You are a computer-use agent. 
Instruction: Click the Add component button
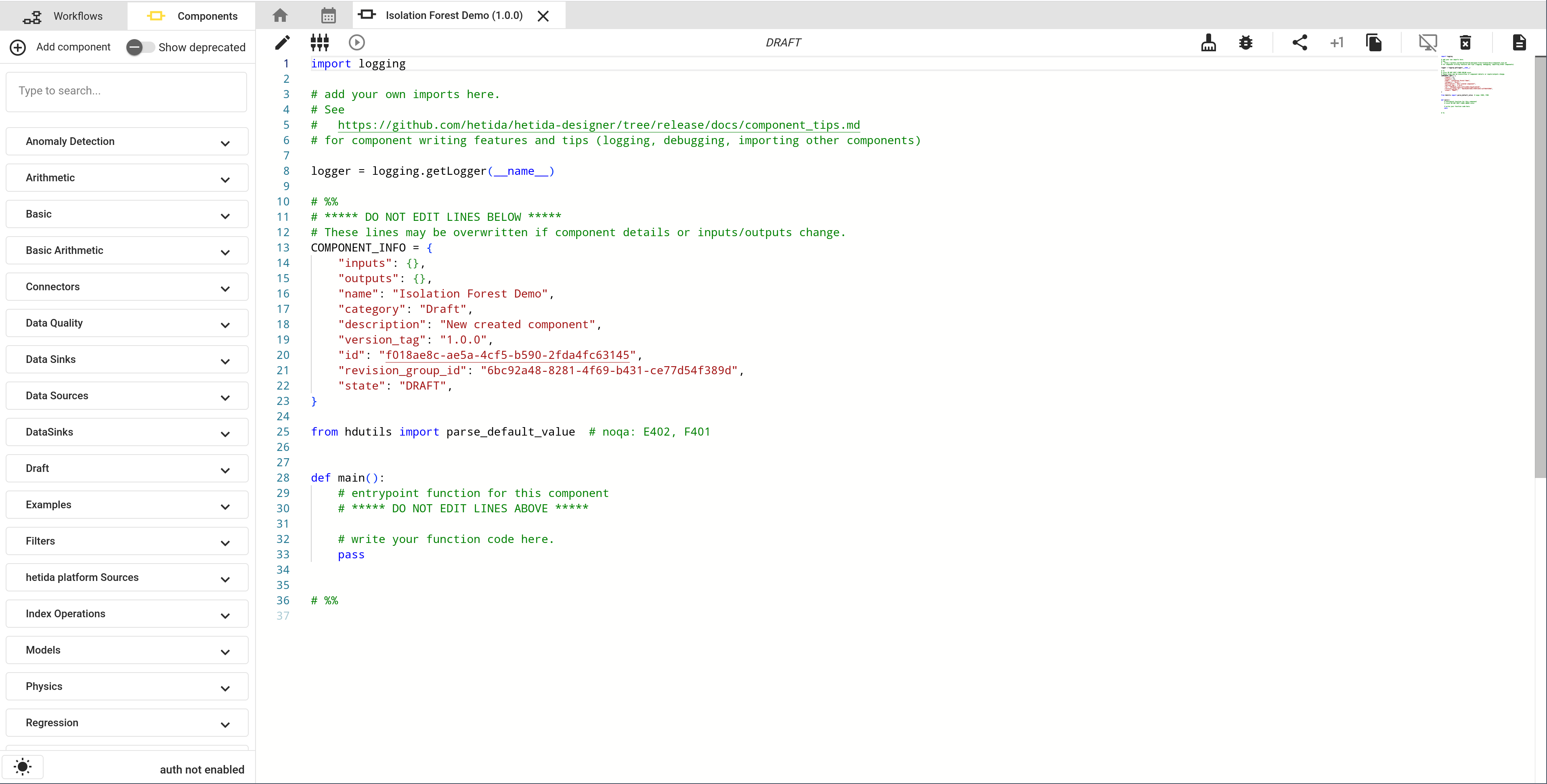[x=61, y=48]
